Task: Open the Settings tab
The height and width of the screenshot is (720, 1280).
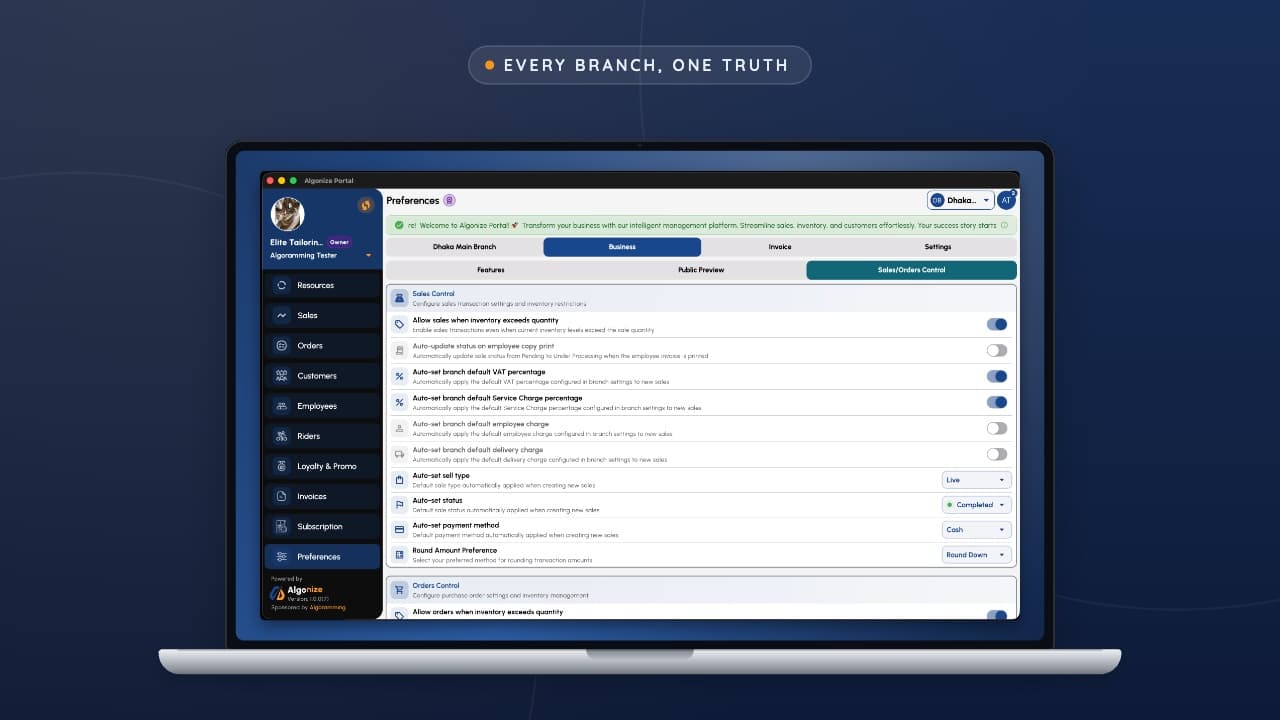Action: [938, 247]
